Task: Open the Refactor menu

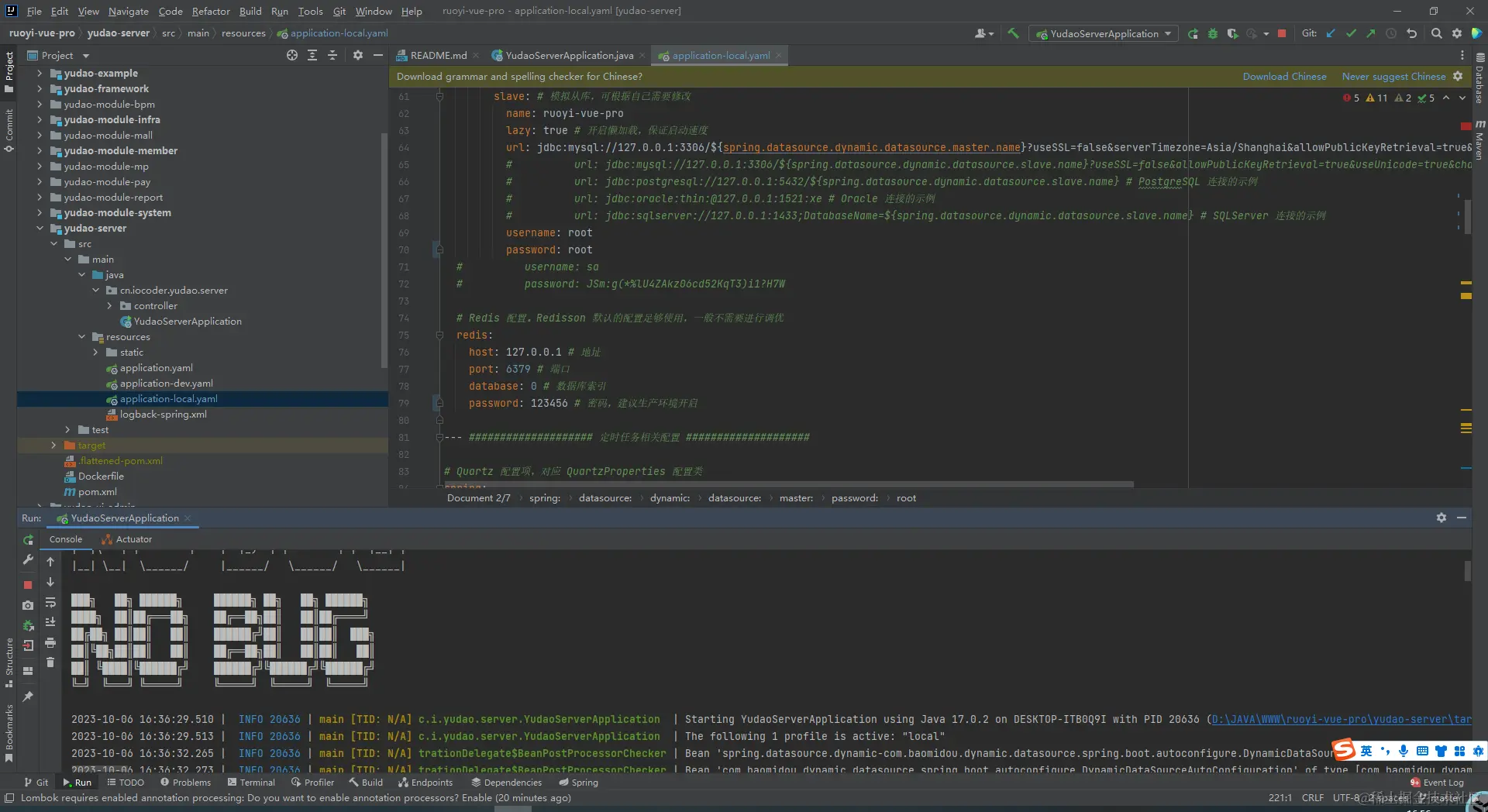Action: point(211,11)
